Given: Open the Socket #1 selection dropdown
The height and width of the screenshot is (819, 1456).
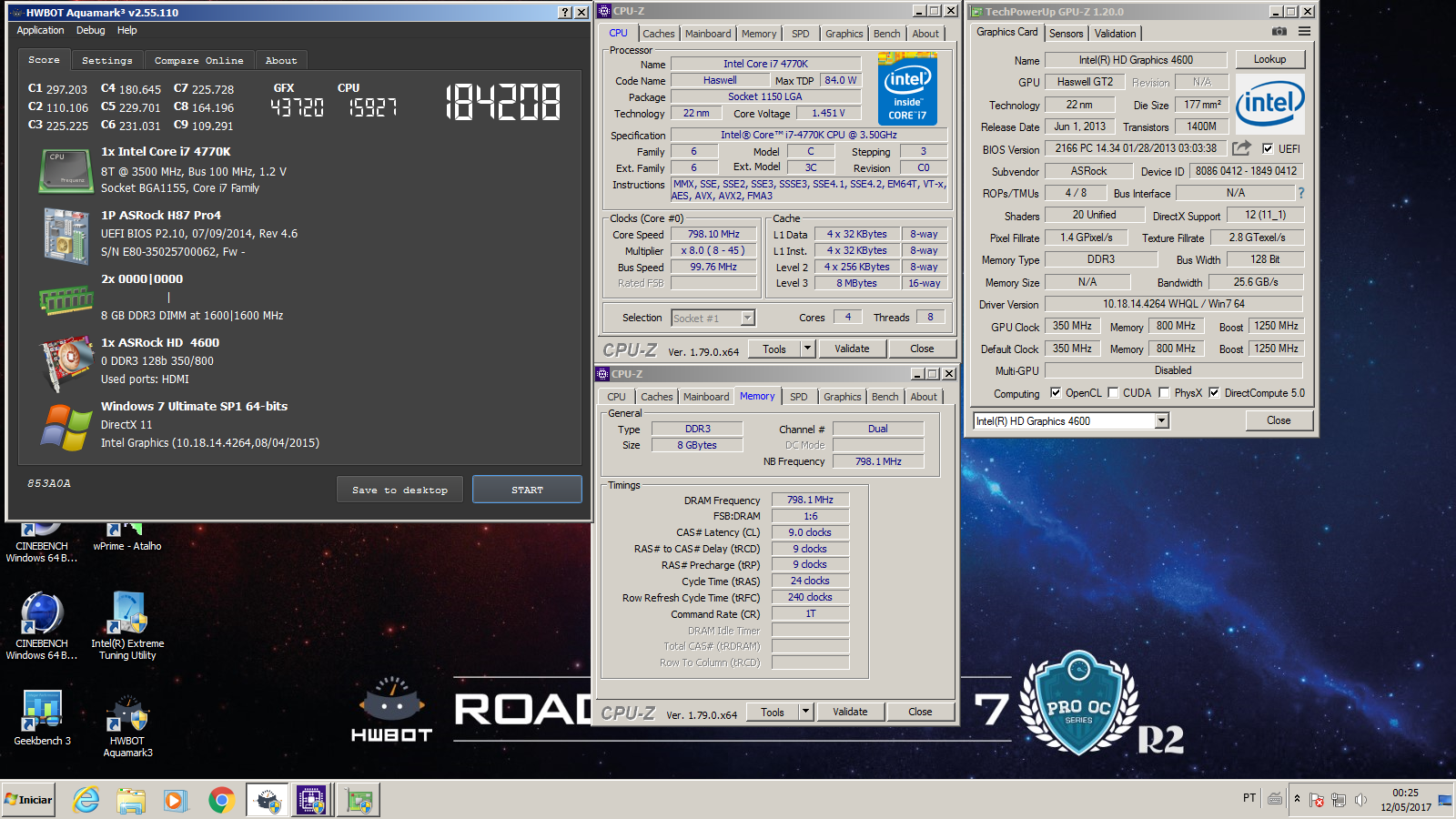Looking at the screenshot, I should [x=747, y=318].
